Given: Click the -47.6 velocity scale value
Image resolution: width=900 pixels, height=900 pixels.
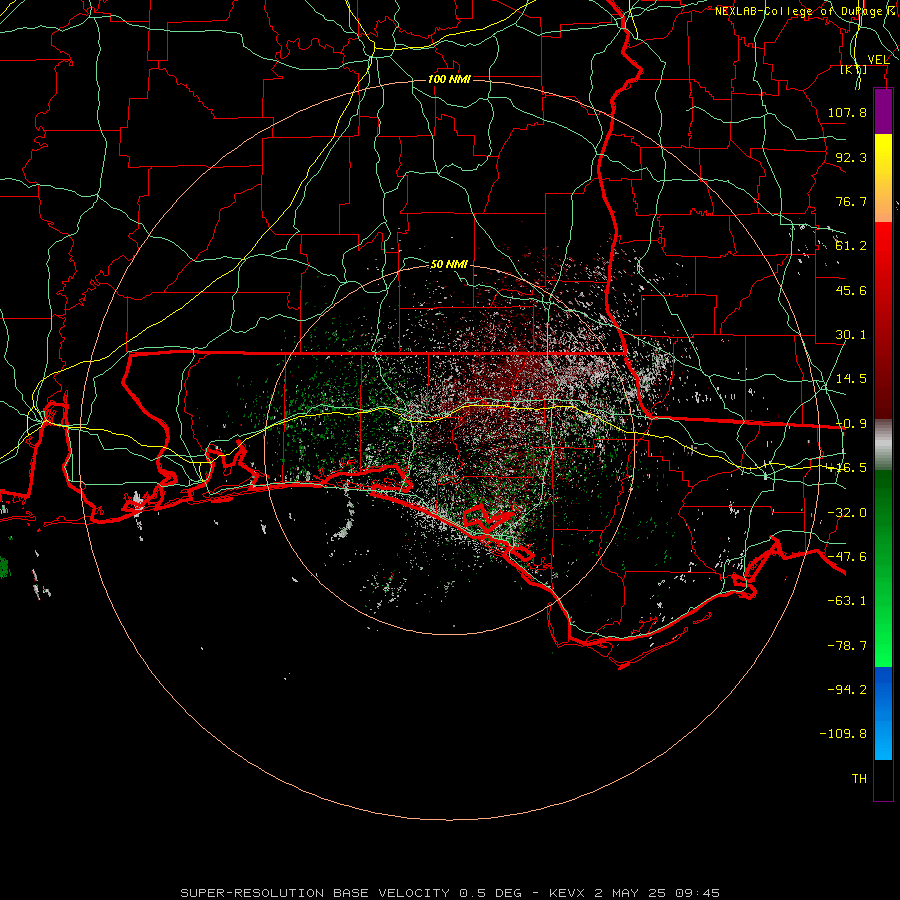Looking at the screenshot, I should click(x=847, y=557).
